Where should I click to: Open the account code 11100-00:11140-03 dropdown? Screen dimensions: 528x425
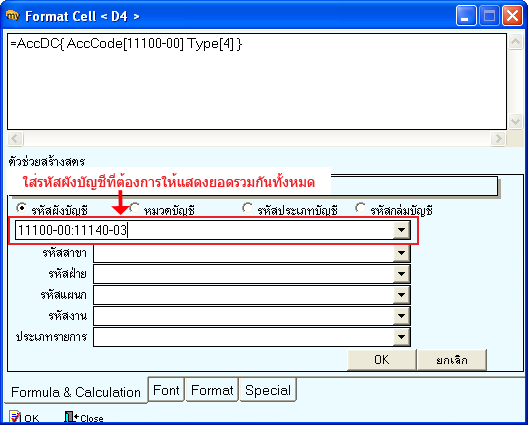pos(401,230)
